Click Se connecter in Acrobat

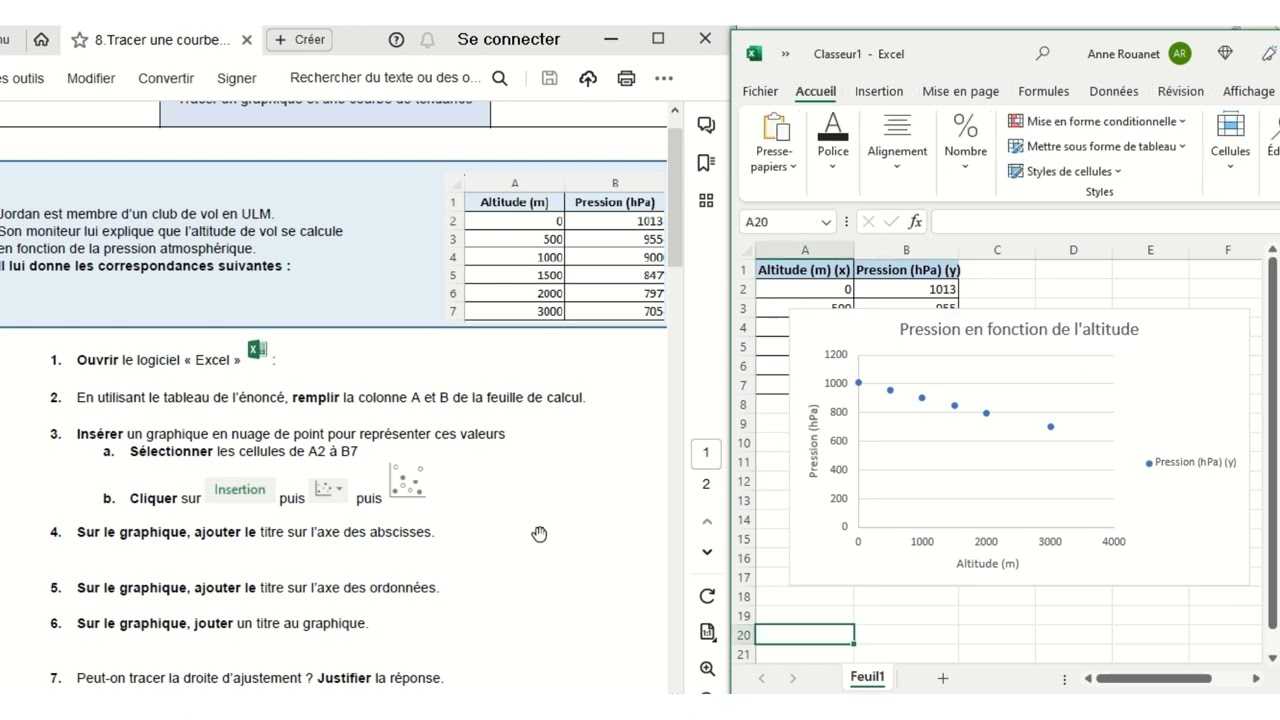pos(509,39)
